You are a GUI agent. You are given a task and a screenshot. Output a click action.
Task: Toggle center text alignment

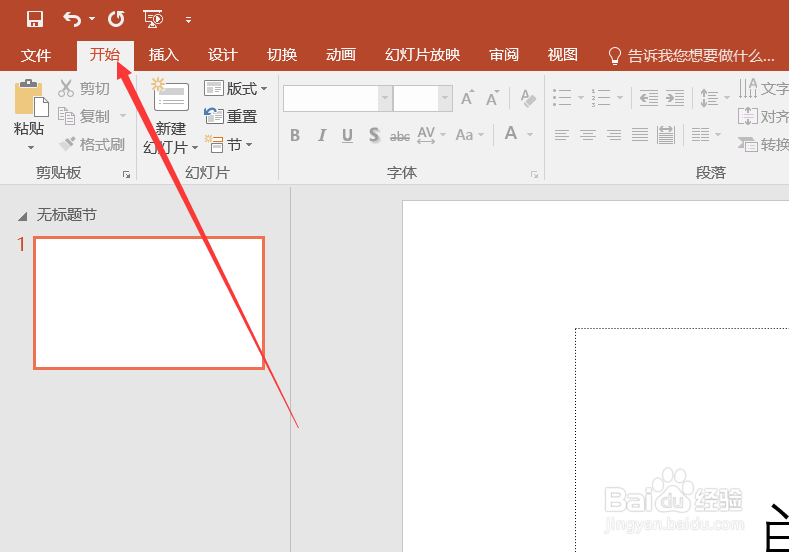(588, 135)
